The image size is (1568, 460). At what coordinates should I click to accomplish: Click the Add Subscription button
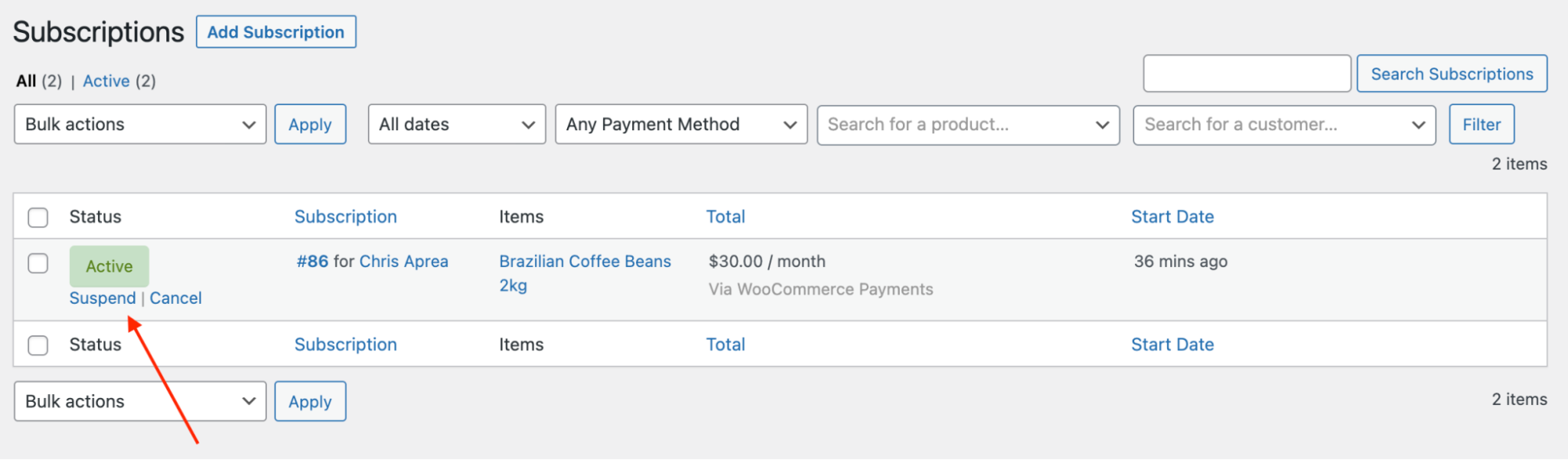tap(275, 32)
